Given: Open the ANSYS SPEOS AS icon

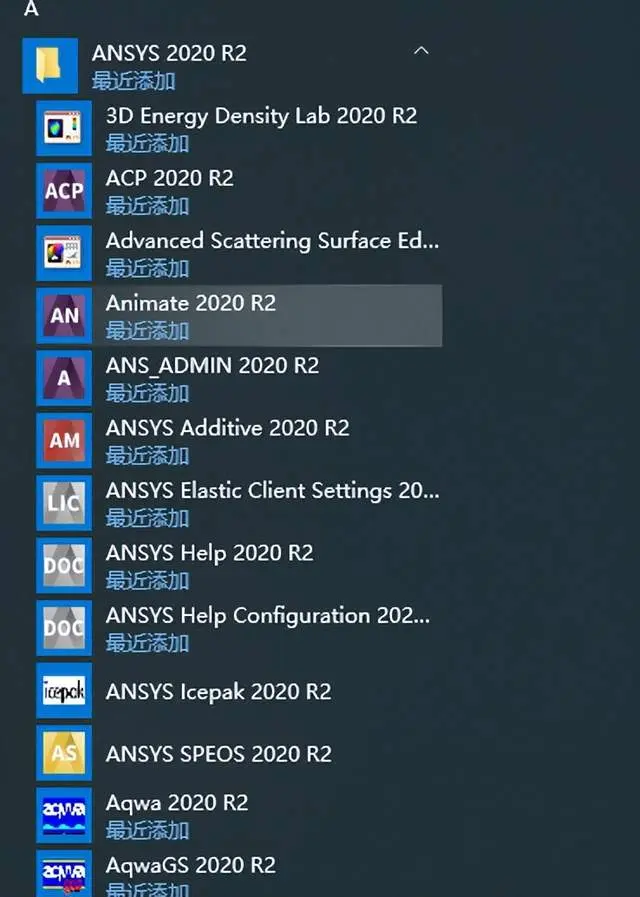Looking at the screenshot, I should (64, 753).
